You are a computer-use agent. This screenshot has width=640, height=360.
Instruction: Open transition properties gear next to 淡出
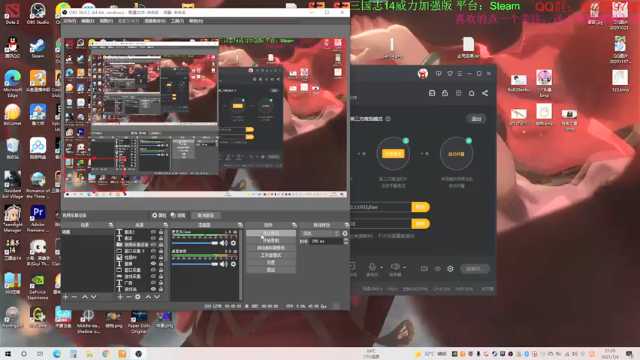pyautogui.click(x=345, y=233)
